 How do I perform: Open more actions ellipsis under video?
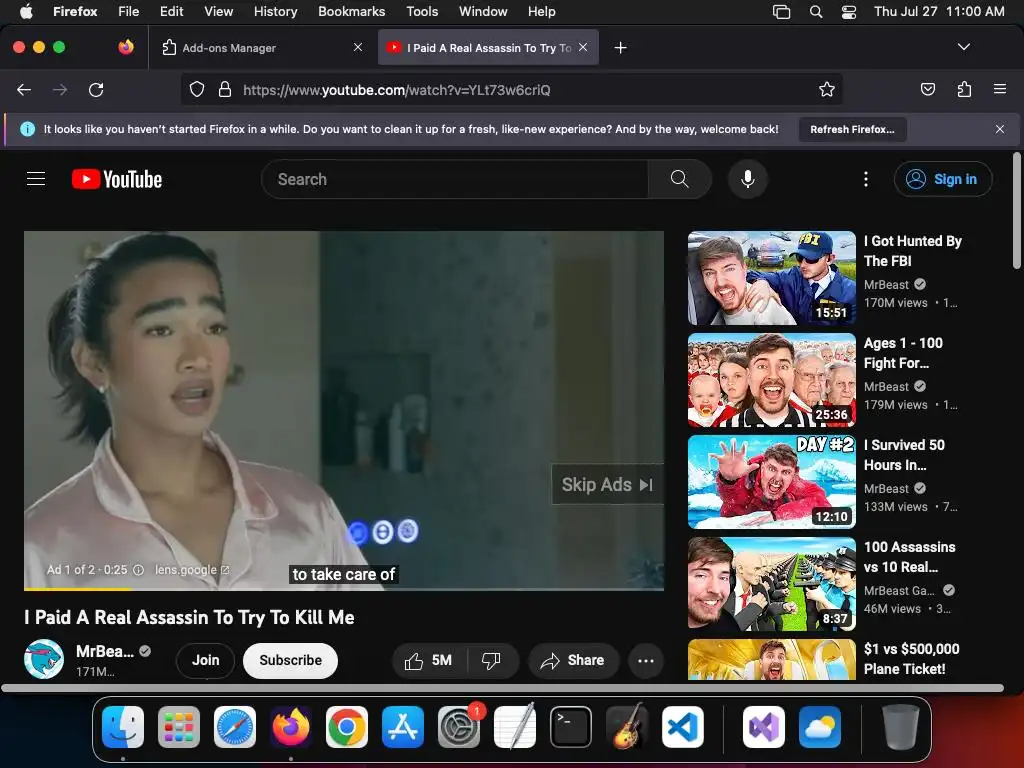646,661
